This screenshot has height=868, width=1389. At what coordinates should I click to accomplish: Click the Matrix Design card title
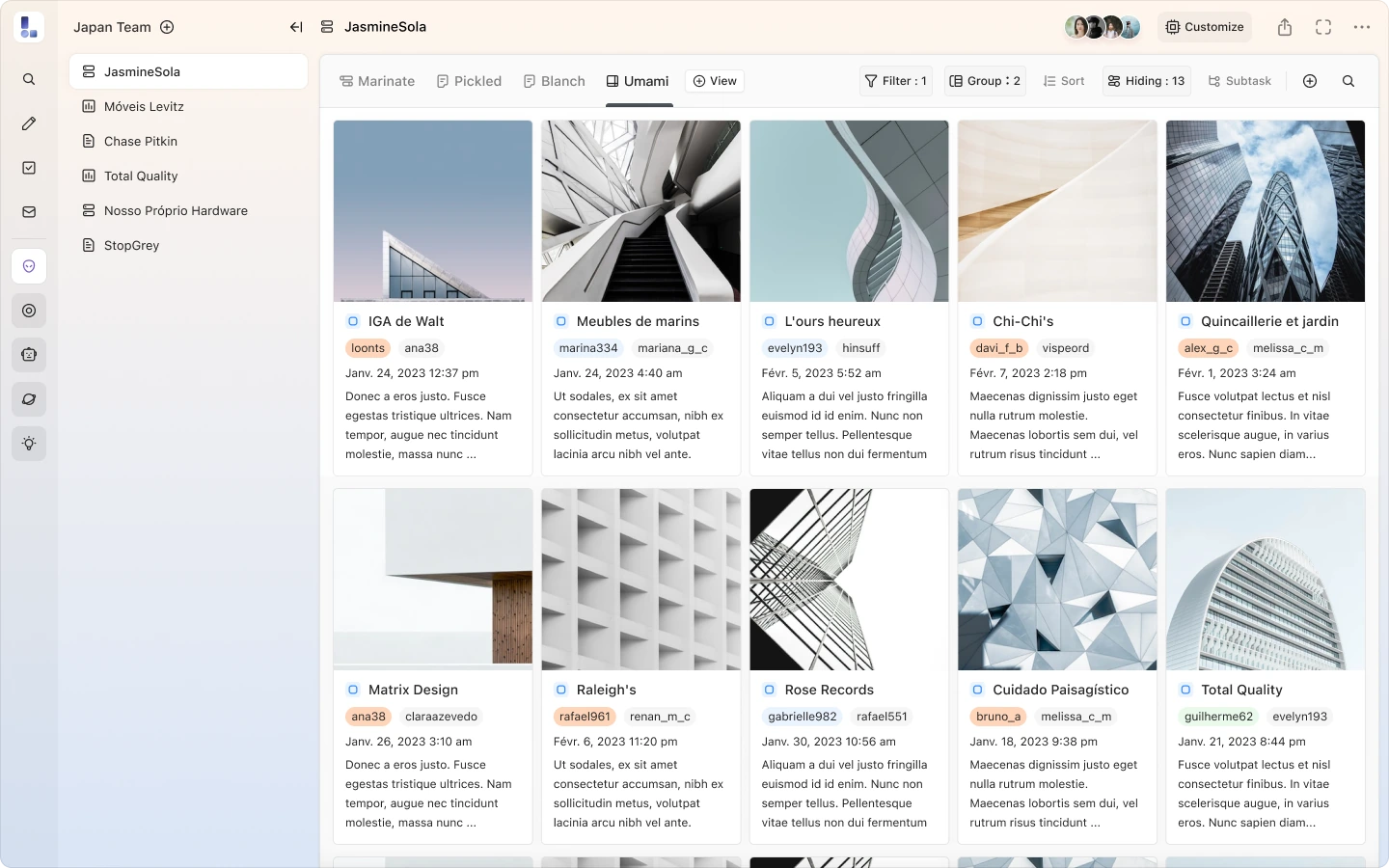413,690
